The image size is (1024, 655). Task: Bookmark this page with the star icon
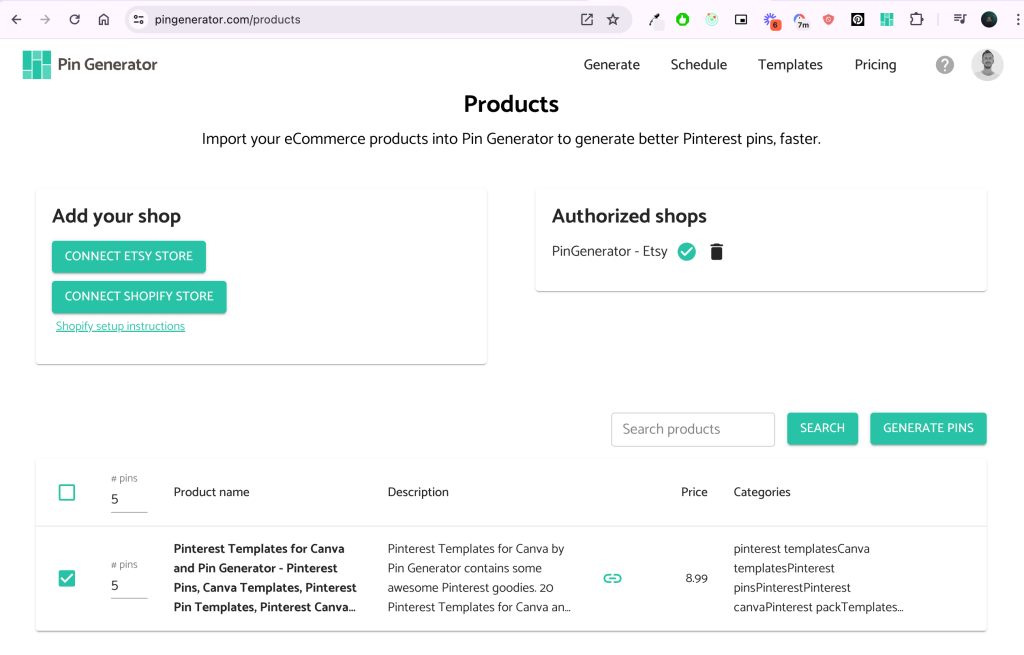coord(613,19)
